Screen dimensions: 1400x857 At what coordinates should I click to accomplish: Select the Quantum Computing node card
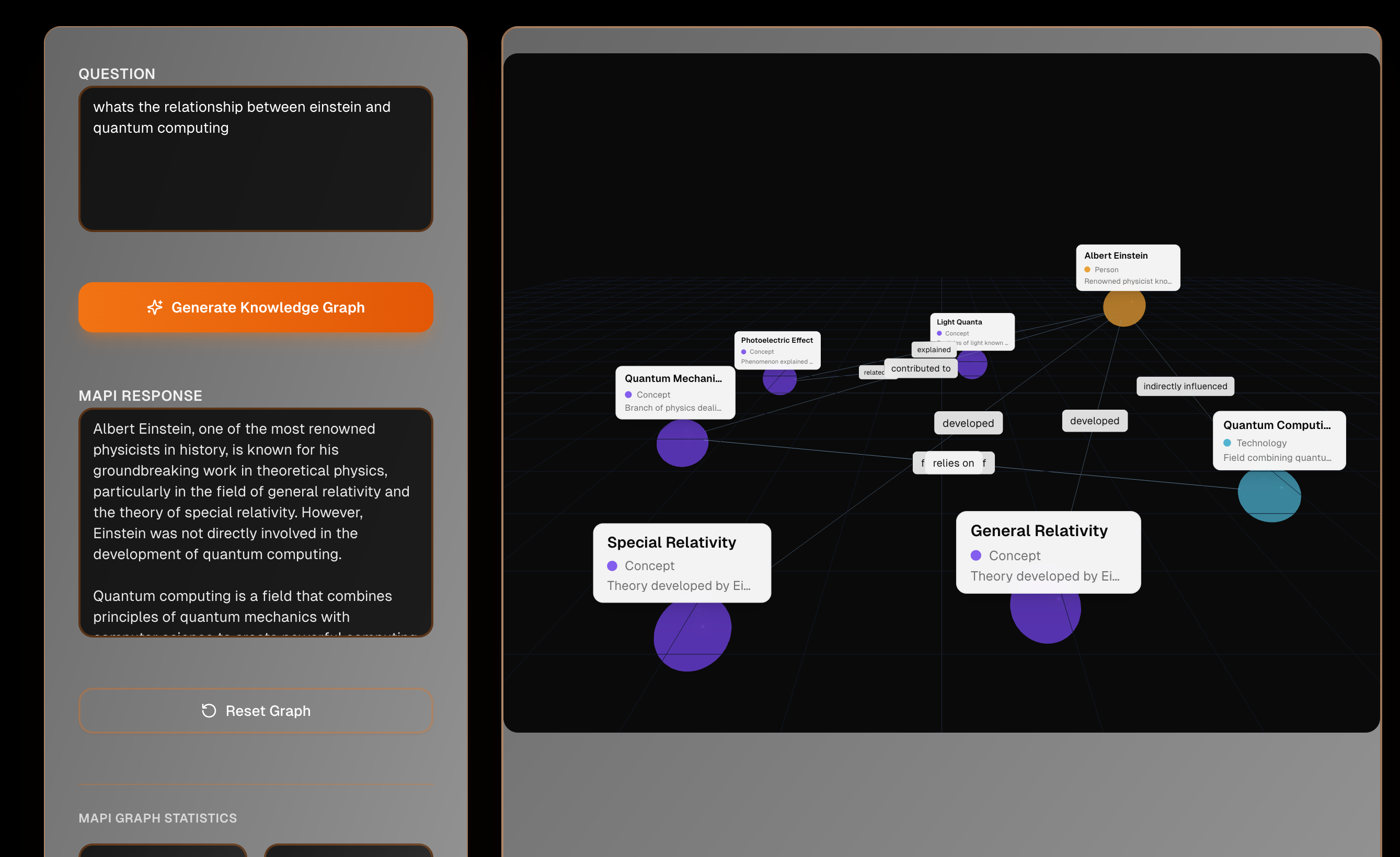[x=1278, y=441]
